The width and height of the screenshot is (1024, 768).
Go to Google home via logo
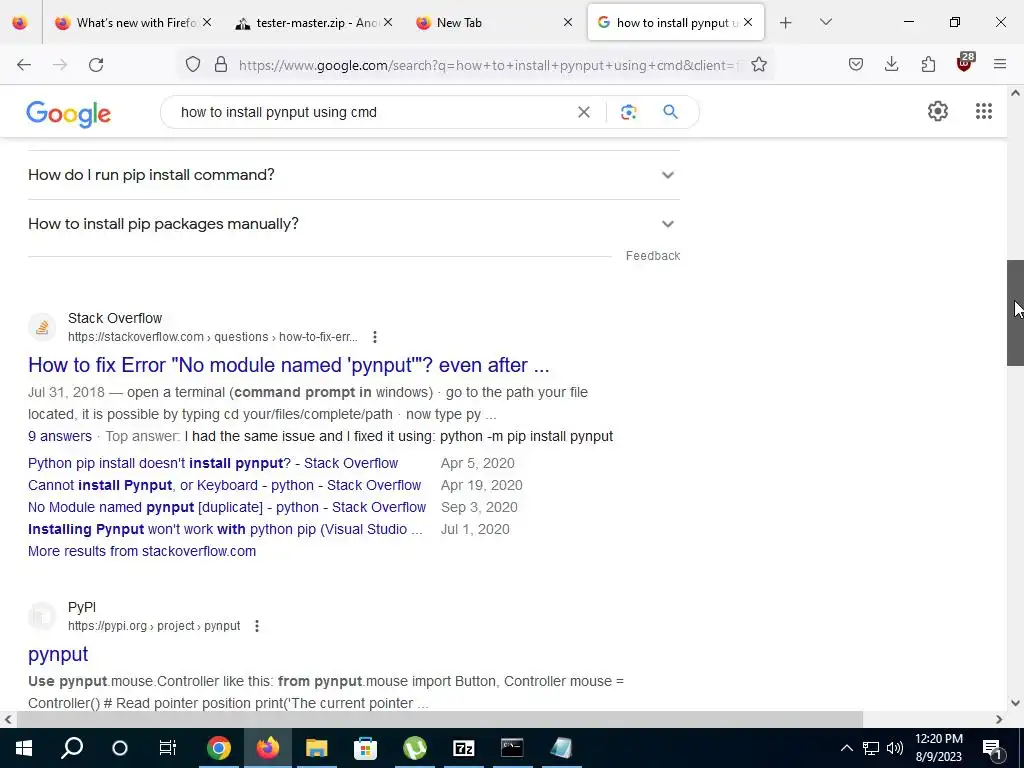(x=69, y=114)
